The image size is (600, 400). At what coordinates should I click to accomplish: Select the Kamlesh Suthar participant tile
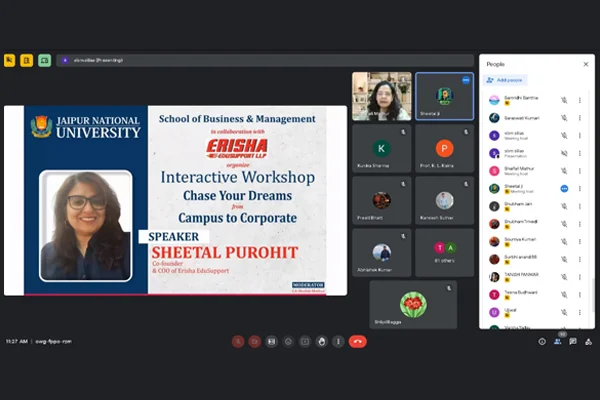click(x=445, y=200)
